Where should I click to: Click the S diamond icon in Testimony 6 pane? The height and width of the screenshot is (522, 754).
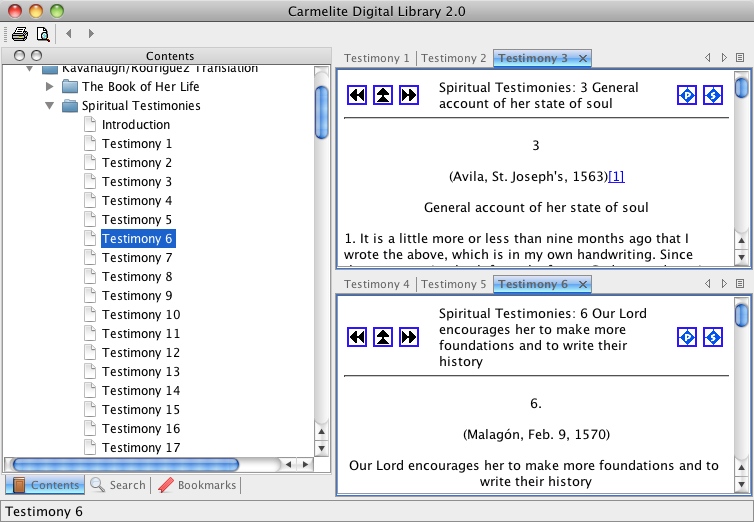point(712,337)
